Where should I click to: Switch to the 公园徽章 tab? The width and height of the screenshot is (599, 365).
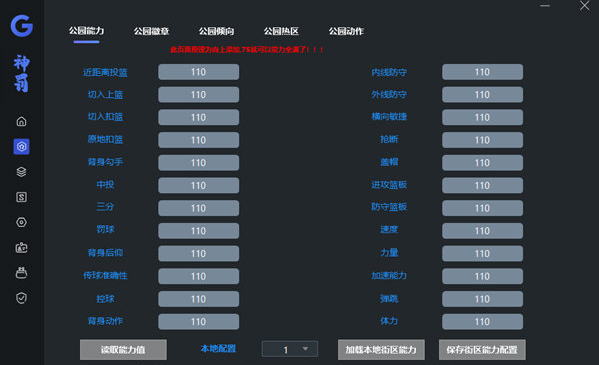pyautogui.click(x=151, y=31)
